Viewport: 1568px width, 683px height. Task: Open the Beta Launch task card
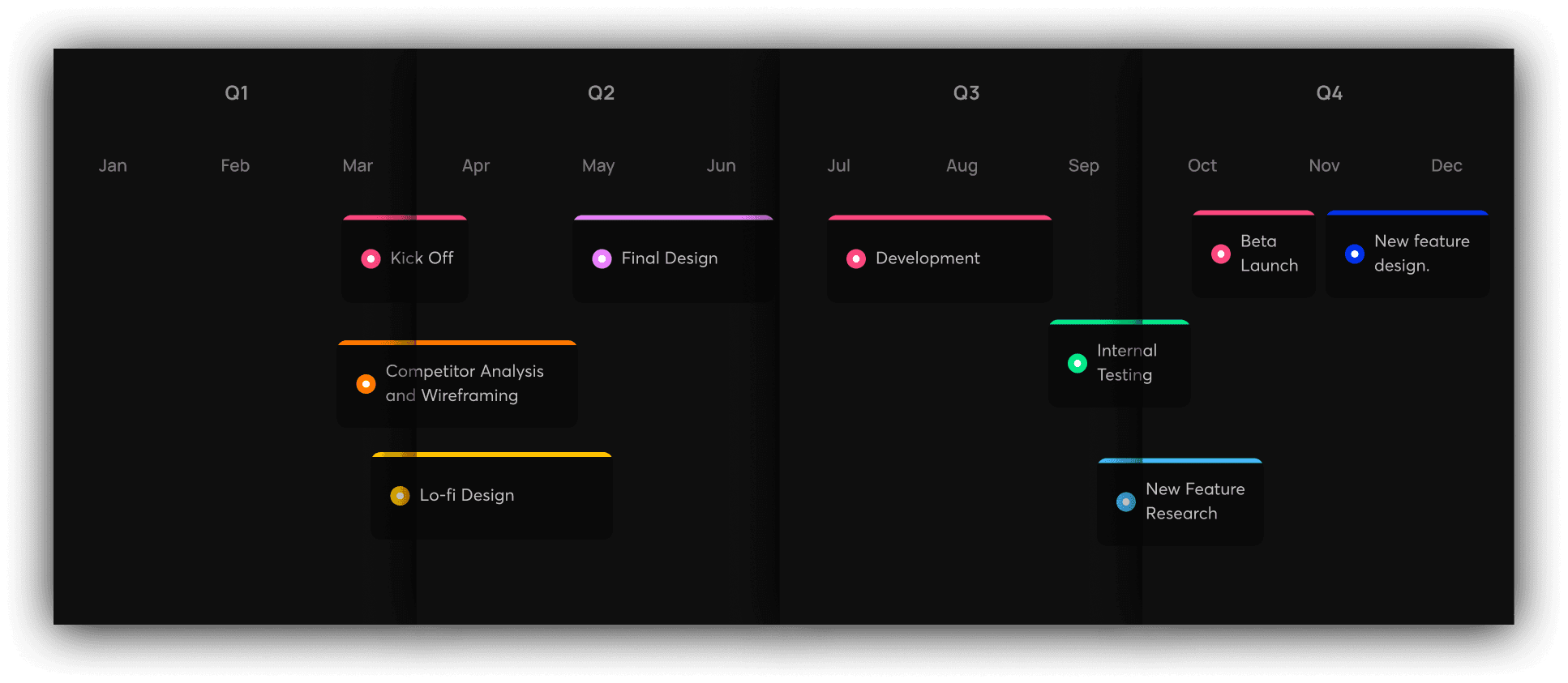(1253, 254)
